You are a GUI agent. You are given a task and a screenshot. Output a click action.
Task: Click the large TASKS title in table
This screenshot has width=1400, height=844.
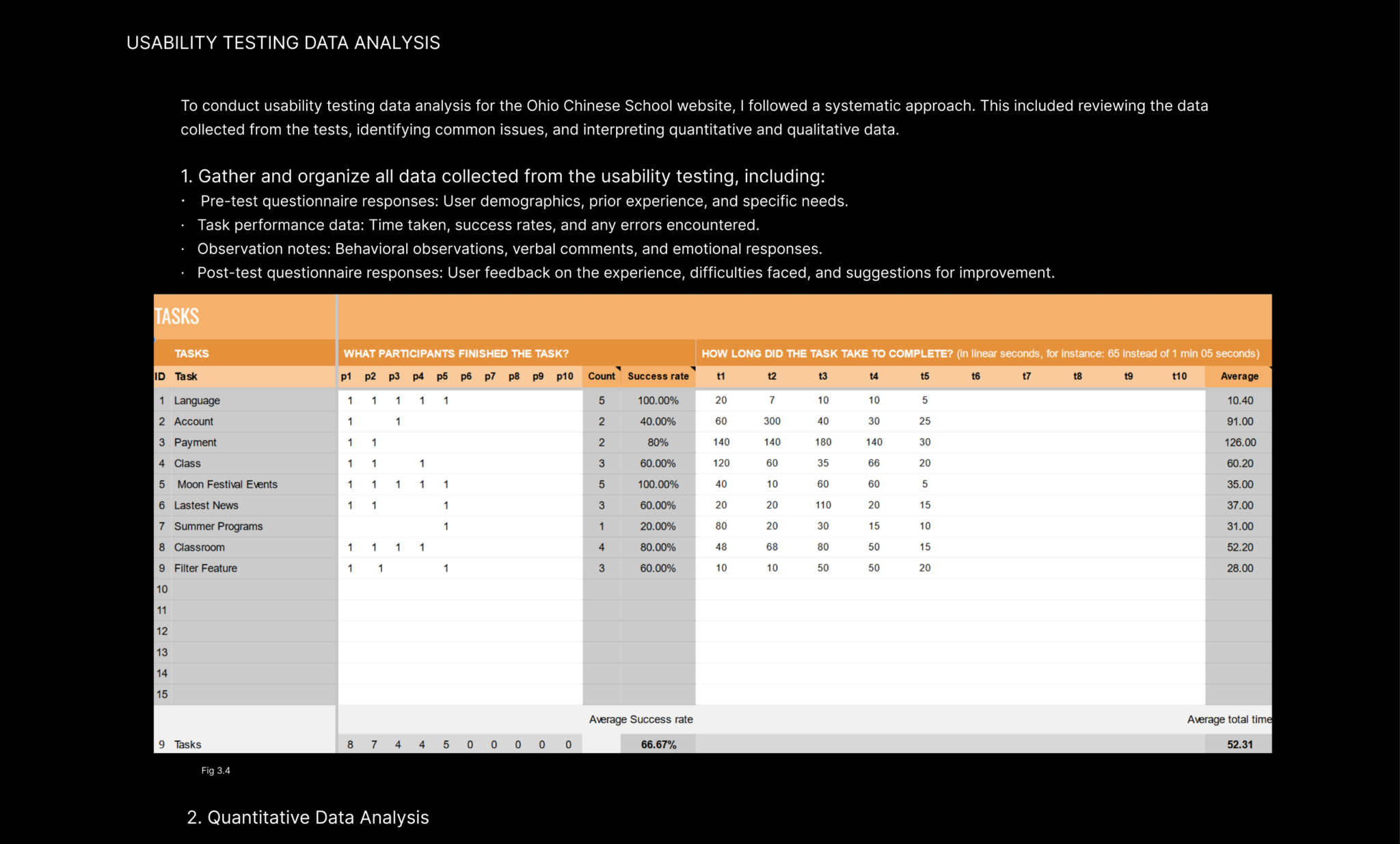click(x=176, y=316)
